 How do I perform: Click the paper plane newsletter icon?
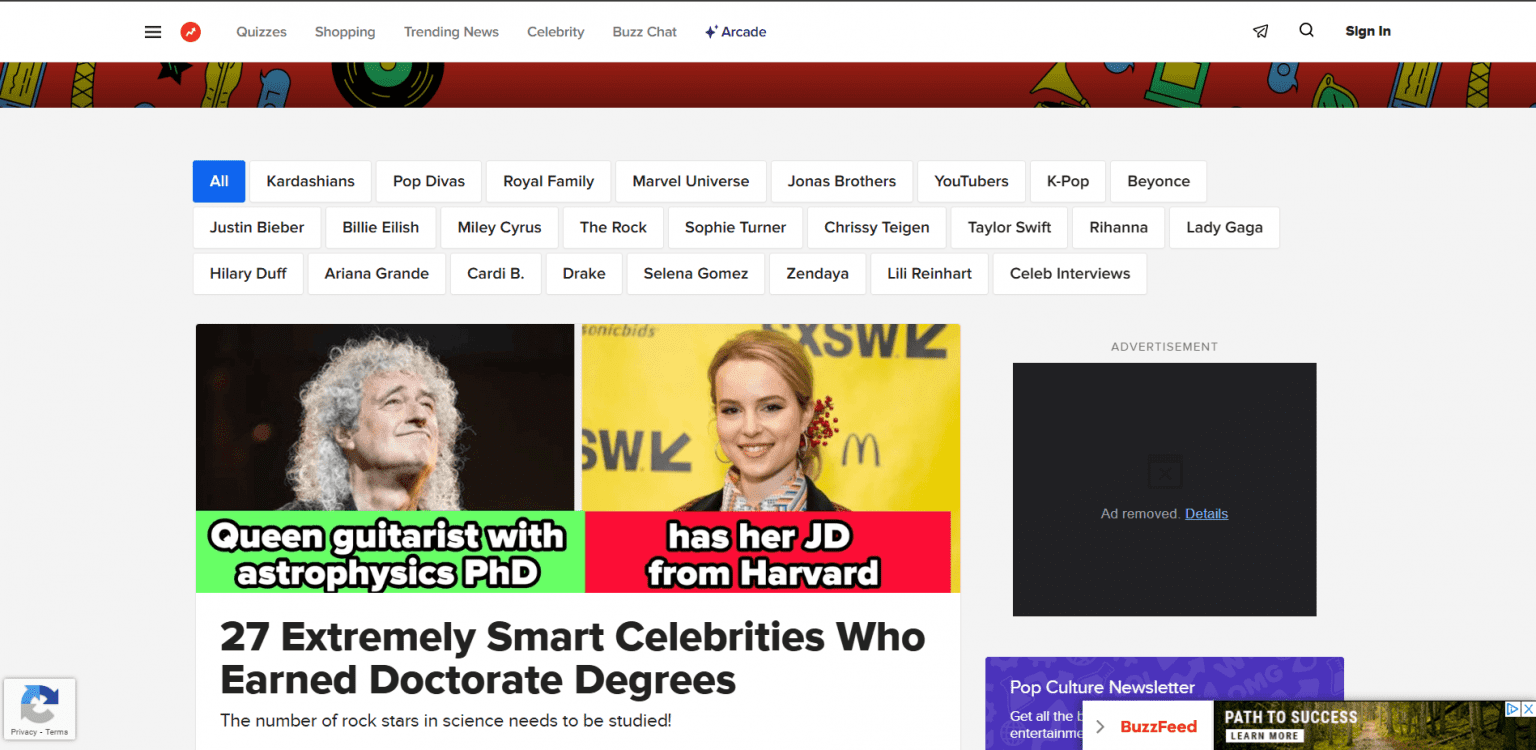tap(1260, 31)
